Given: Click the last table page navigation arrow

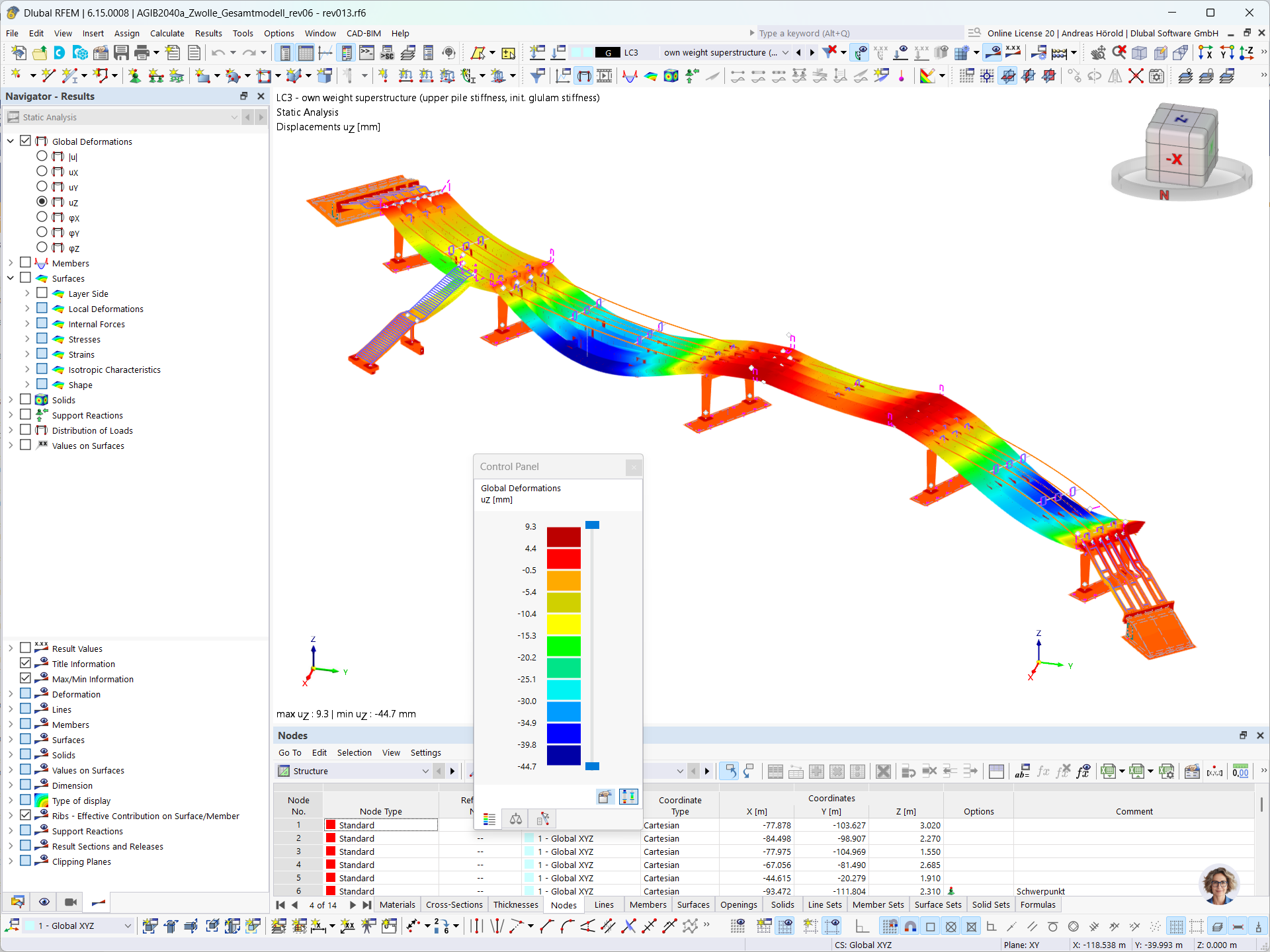Looking at the screenshot, I should [x=367, y=905].
